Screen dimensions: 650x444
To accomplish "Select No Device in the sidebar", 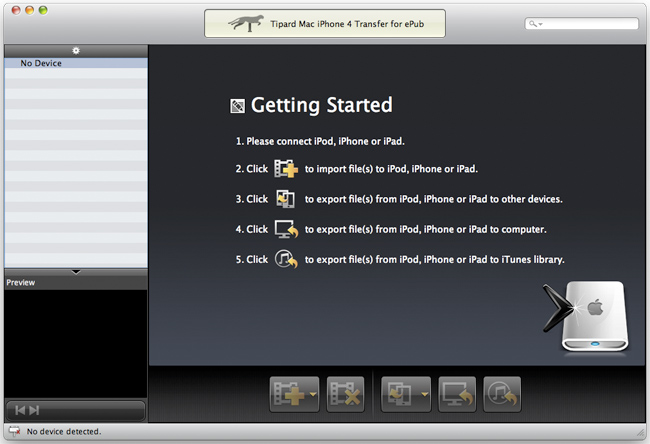I will (x=76, y=63).
